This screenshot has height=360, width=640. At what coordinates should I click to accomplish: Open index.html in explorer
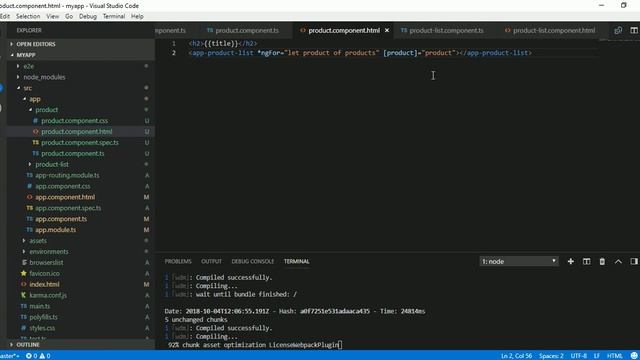(x=44, y=284)
